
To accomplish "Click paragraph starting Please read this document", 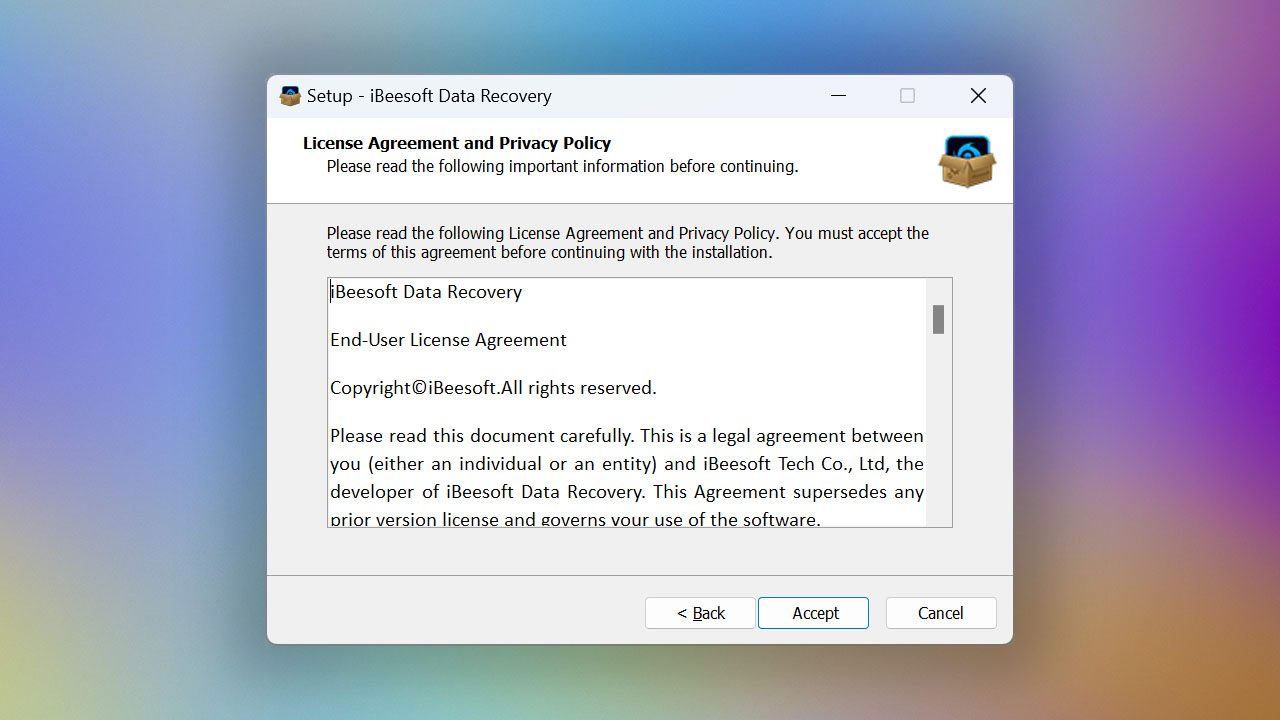I will pos(627,478).
